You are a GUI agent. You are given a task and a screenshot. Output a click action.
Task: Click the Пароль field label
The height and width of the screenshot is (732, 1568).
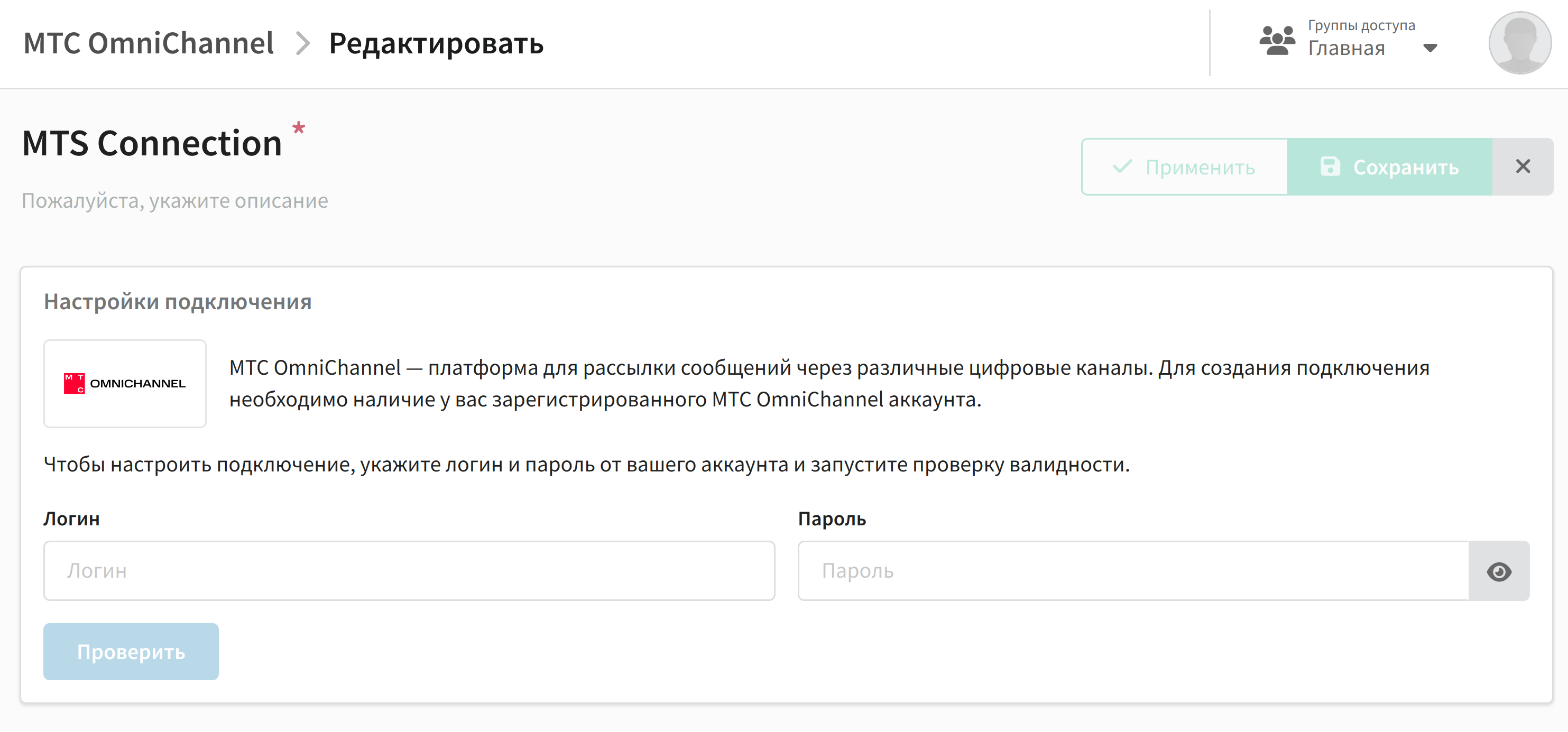pyautogui.click(x=832, y=519)
